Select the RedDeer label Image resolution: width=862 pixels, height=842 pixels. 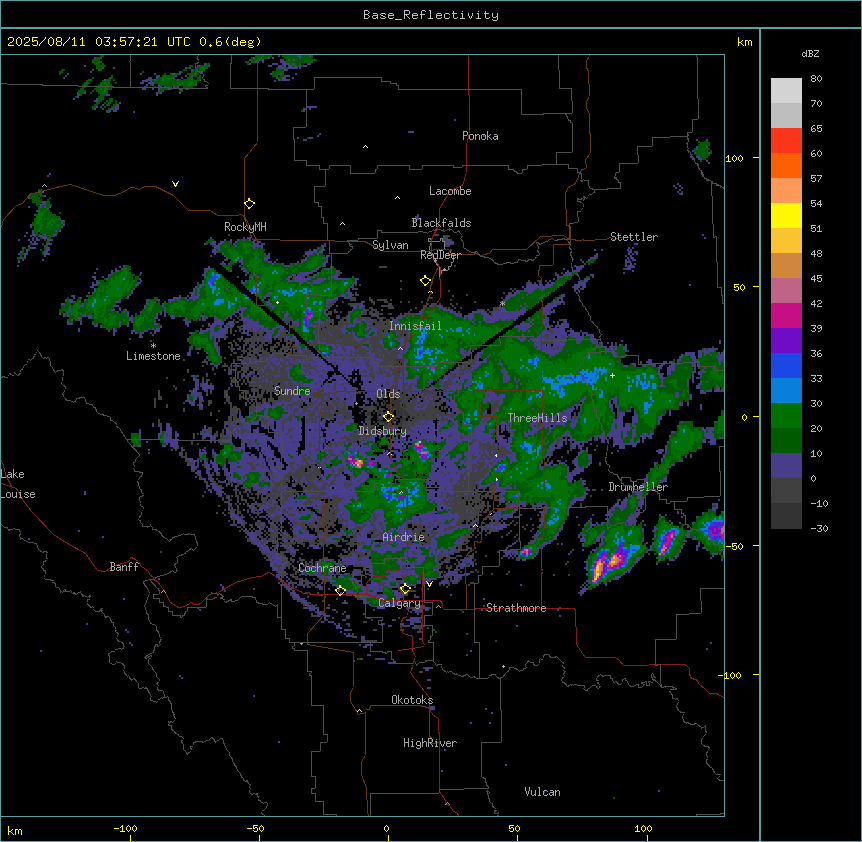440,255
